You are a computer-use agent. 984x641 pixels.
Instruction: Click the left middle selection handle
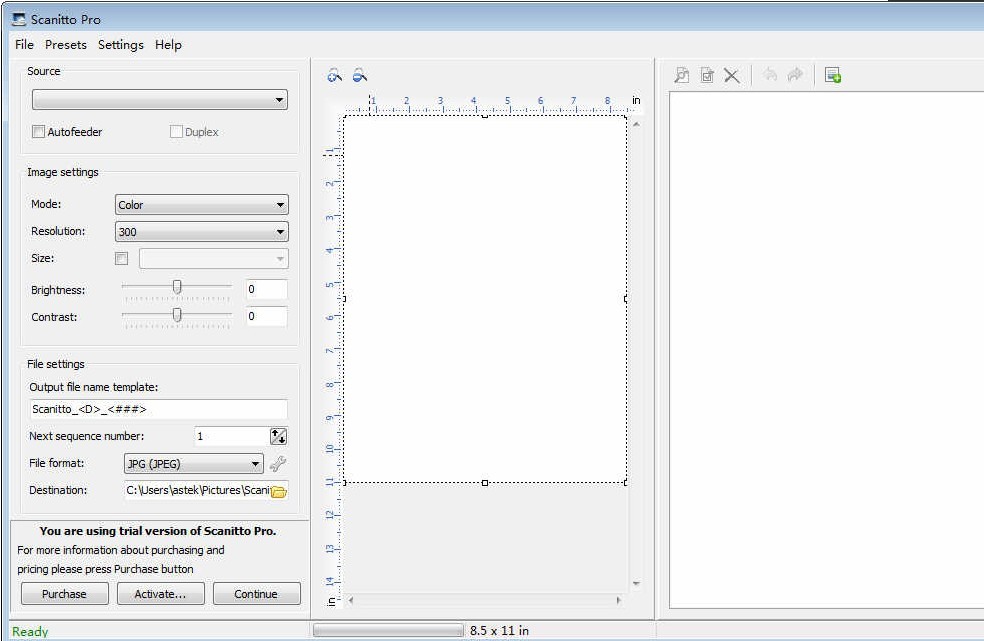(344, 299)
